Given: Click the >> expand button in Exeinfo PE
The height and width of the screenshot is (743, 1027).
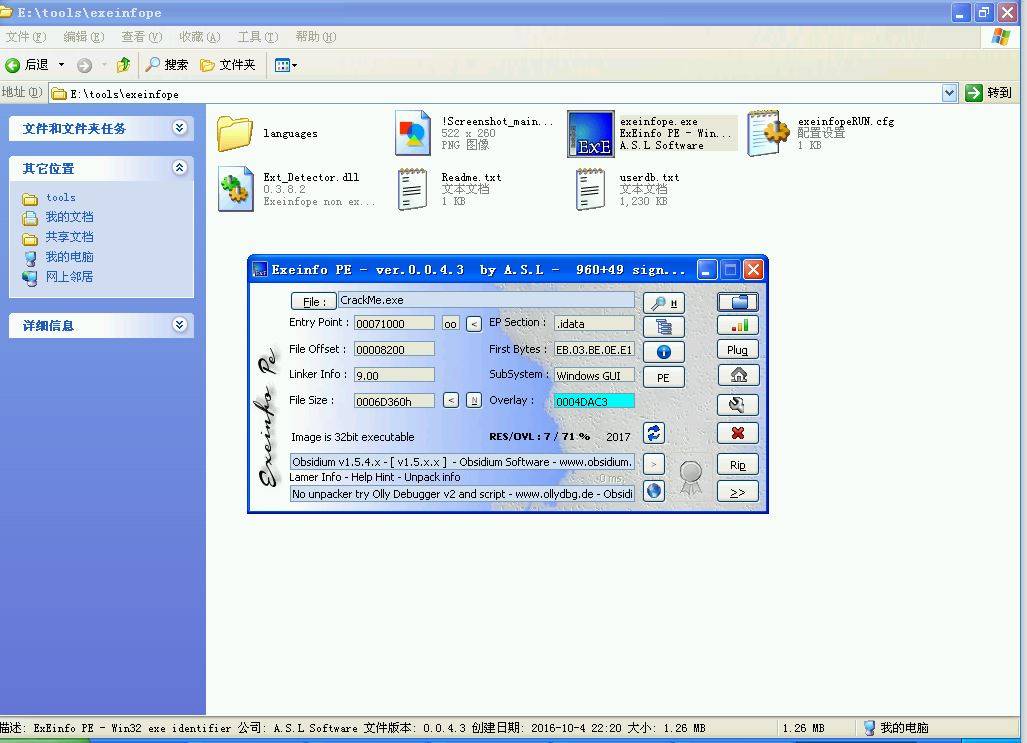Looking at the screenshot, I should (738, 491).
